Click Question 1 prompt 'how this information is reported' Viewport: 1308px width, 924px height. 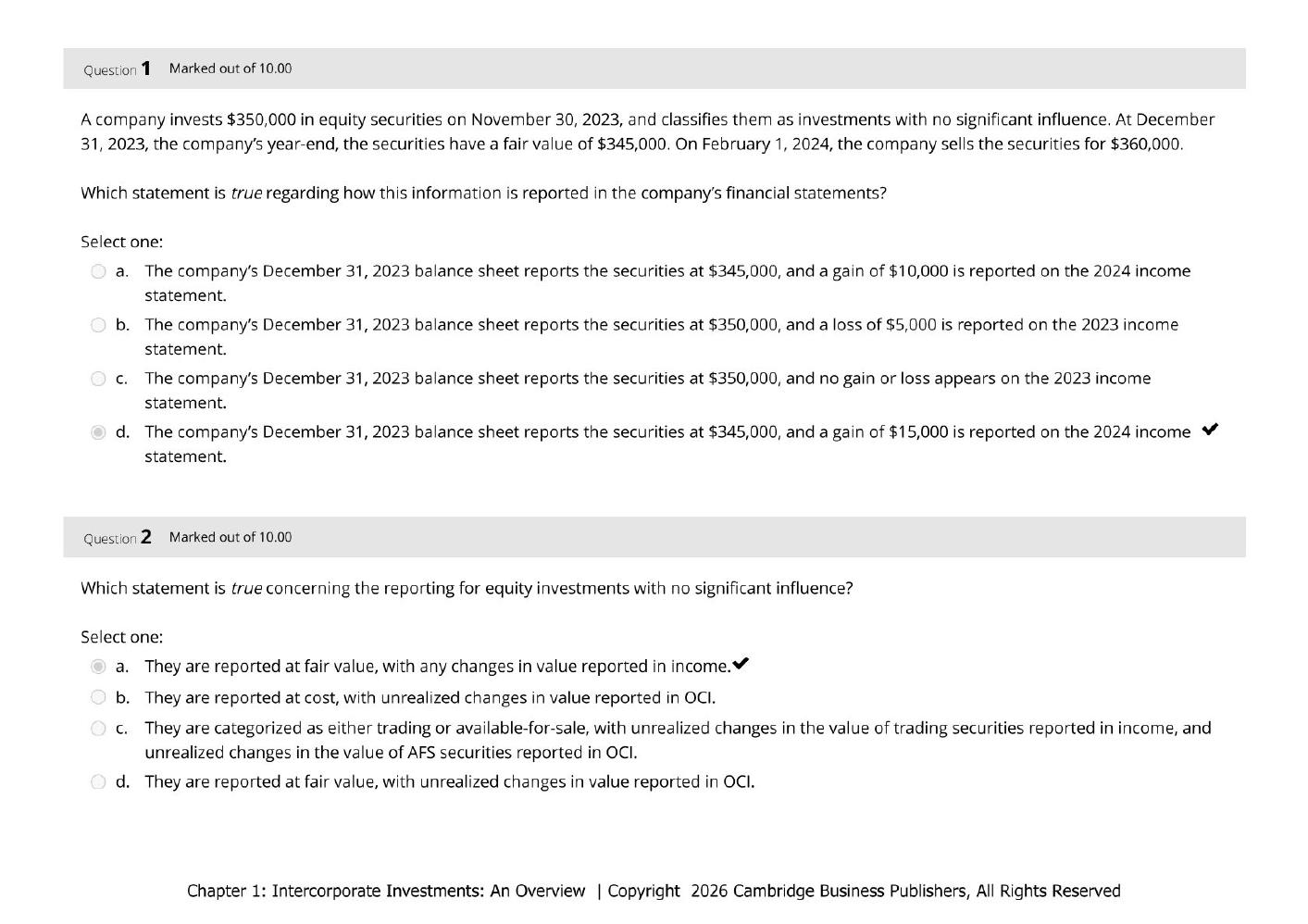(483, 194)
